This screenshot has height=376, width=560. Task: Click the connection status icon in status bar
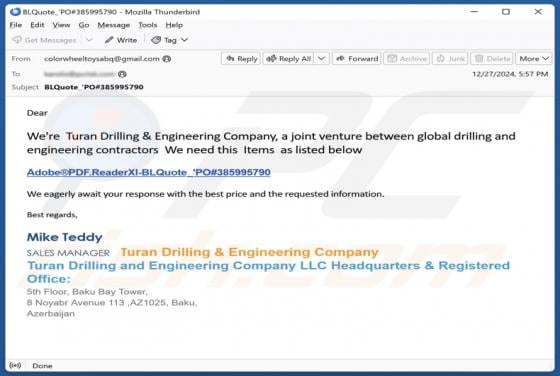[x=15, y=365]
